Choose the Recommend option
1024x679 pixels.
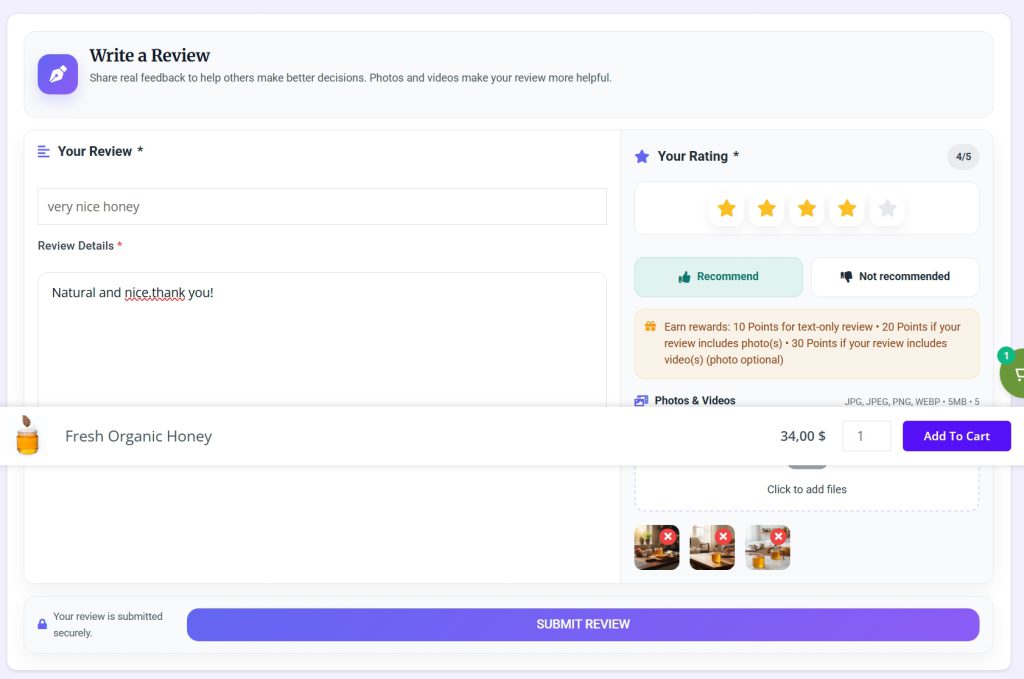[718, 277]
